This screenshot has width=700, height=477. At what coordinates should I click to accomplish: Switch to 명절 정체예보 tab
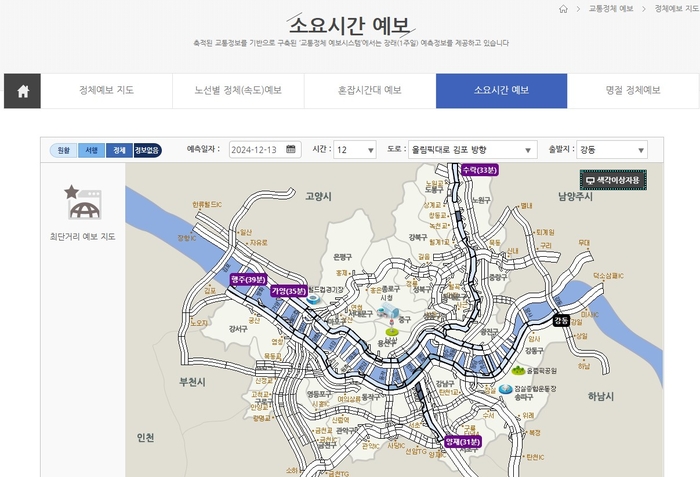[x=633, y=91]
